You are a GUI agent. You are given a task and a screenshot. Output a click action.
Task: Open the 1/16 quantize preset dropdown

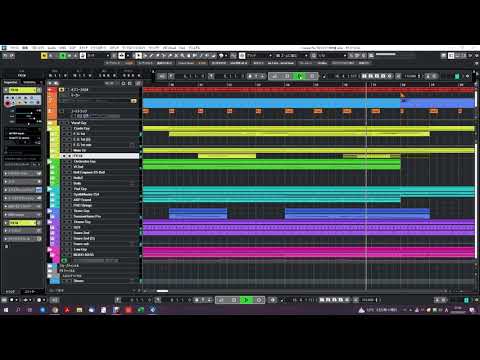(x=332, y=56)
